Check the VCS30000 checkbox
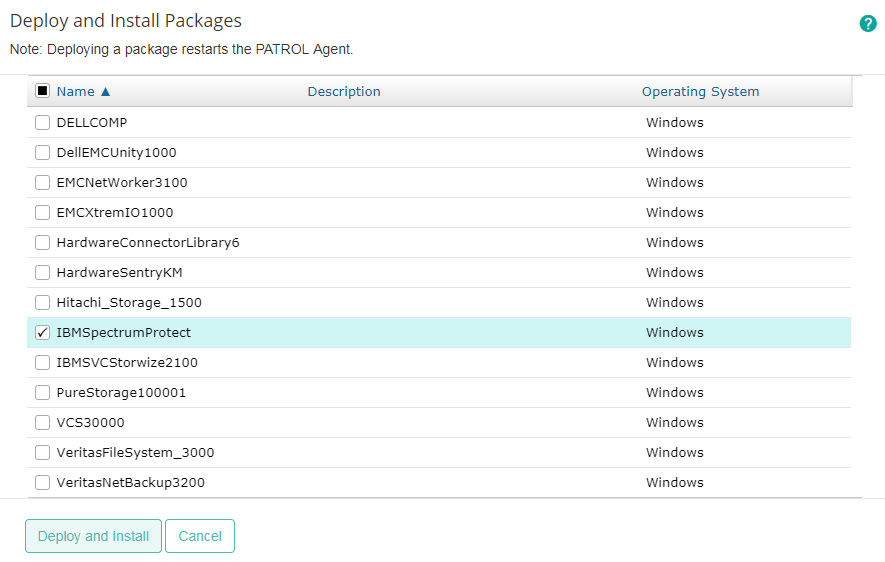 42,422
